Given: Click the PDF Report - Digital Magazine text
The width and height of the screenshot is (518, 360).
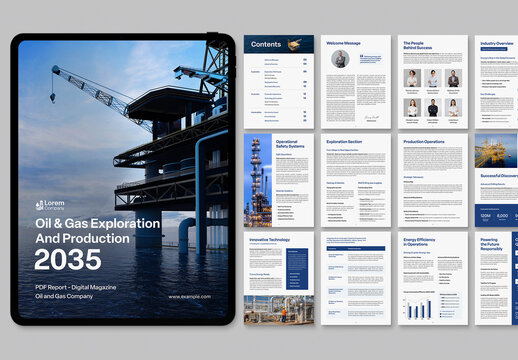Looking at the screenshot, I should pyautogui.click(x=76, y=287).
